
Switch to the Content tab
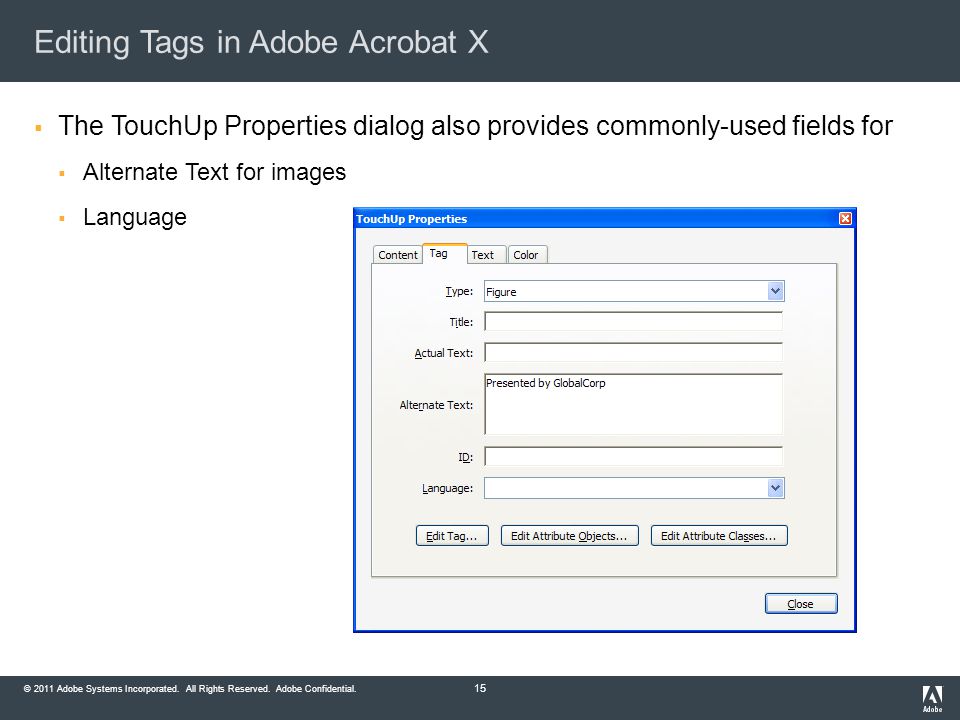click(x=397, y=255)
